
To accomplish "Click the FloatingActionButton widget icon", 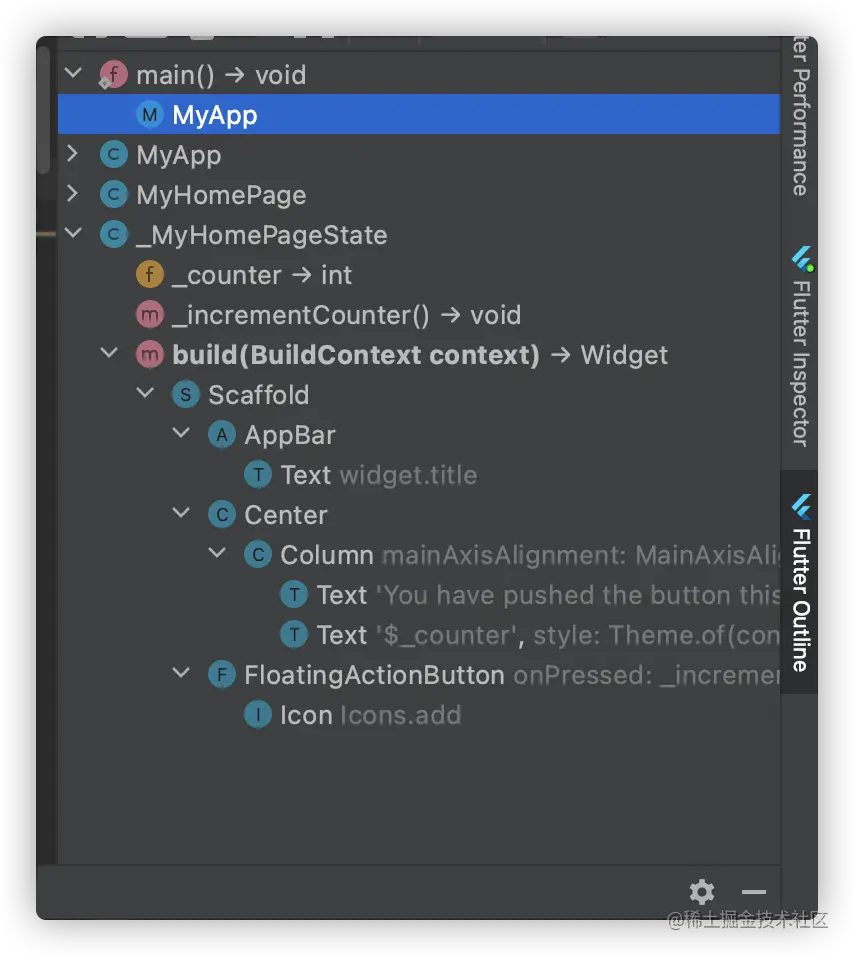I will (221, 675).
